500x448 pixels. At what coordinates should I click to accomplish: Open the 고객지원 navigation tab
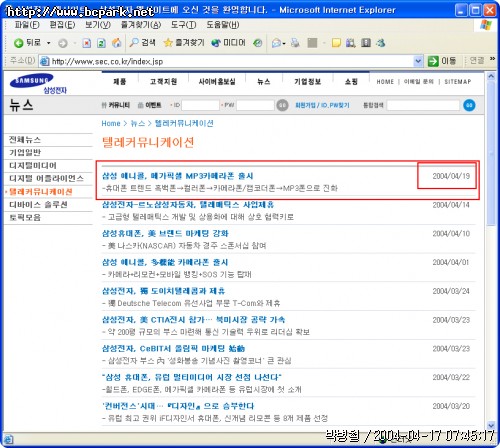pyautogui.click(x=163, y=81)
